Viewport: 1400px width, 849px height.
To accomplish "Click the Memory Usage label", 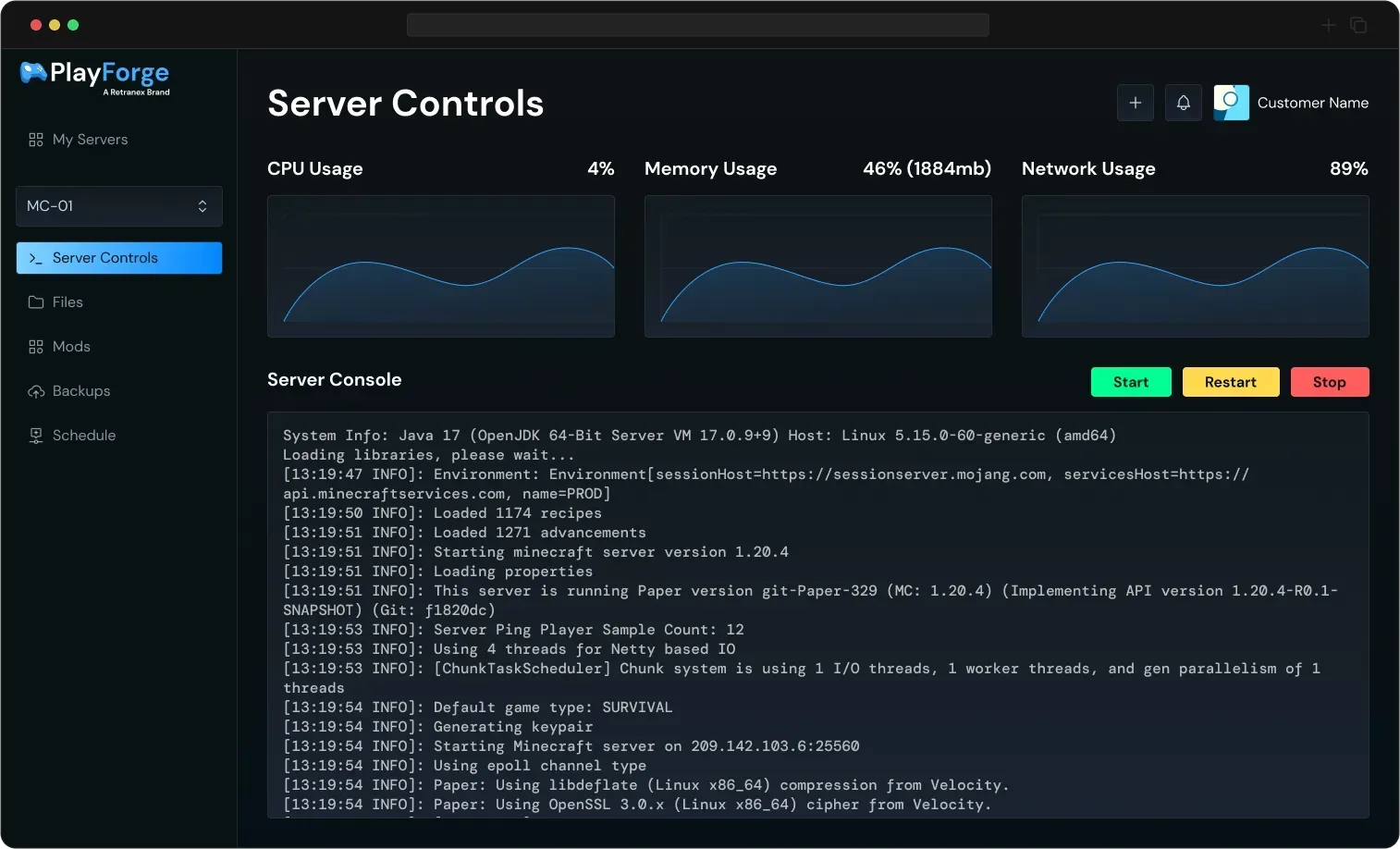I will (x=711, y=168).
